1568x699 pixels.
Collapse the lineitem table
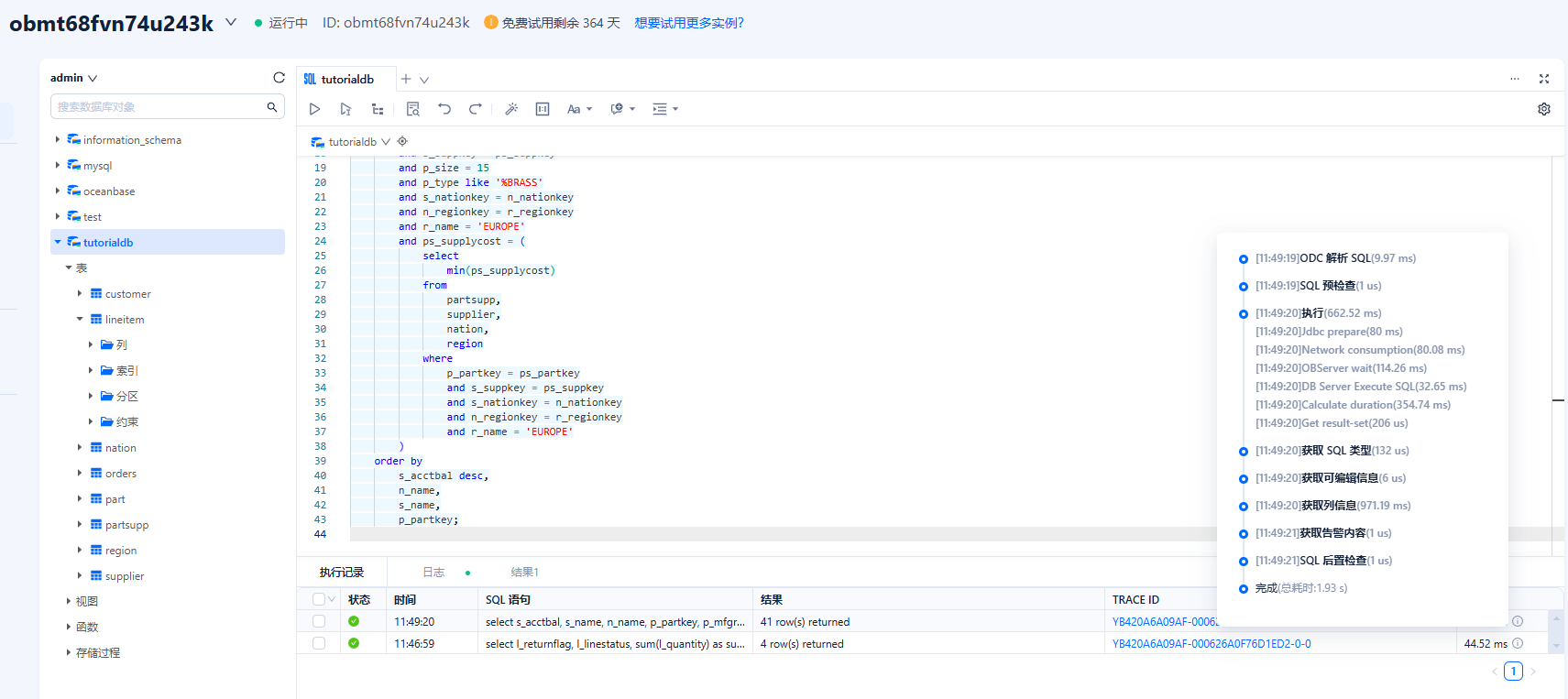[80, 320]
